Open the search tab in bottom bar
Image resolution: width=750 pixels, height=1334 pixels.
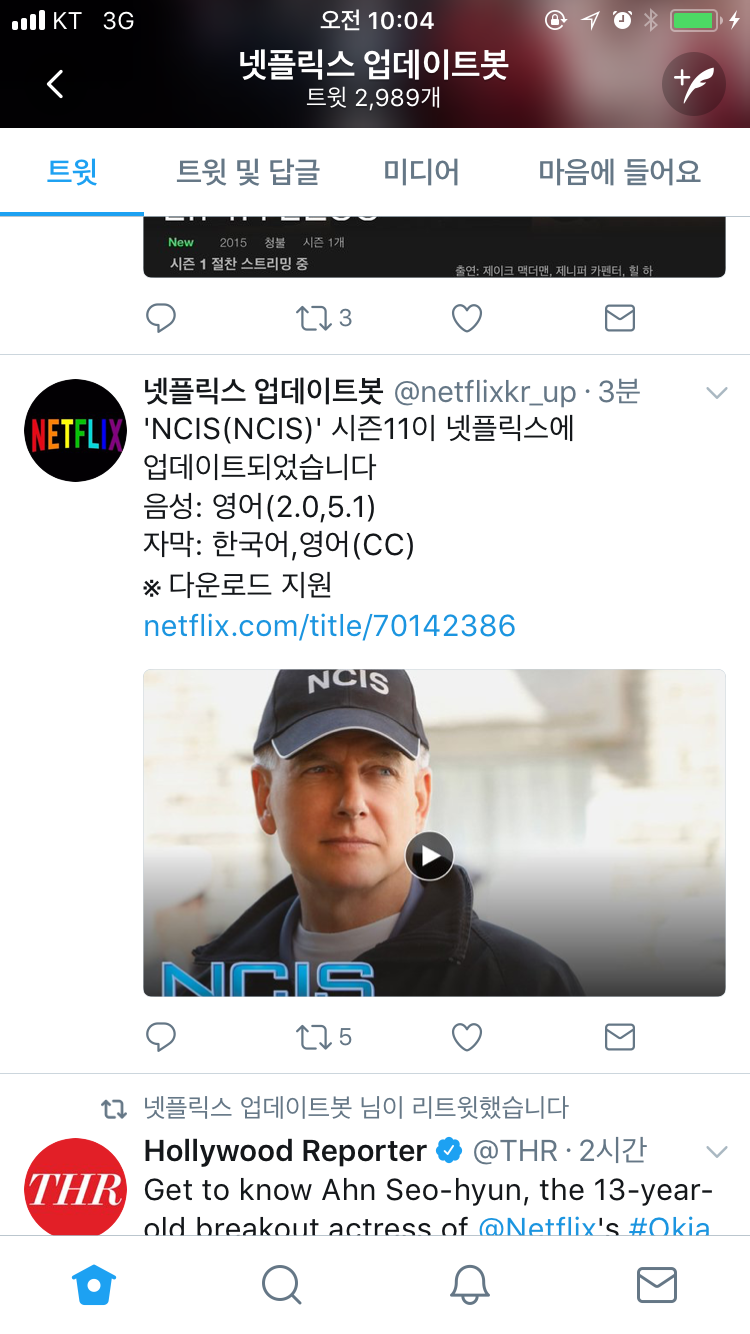pyautogui.click(x=281, y=1285)
